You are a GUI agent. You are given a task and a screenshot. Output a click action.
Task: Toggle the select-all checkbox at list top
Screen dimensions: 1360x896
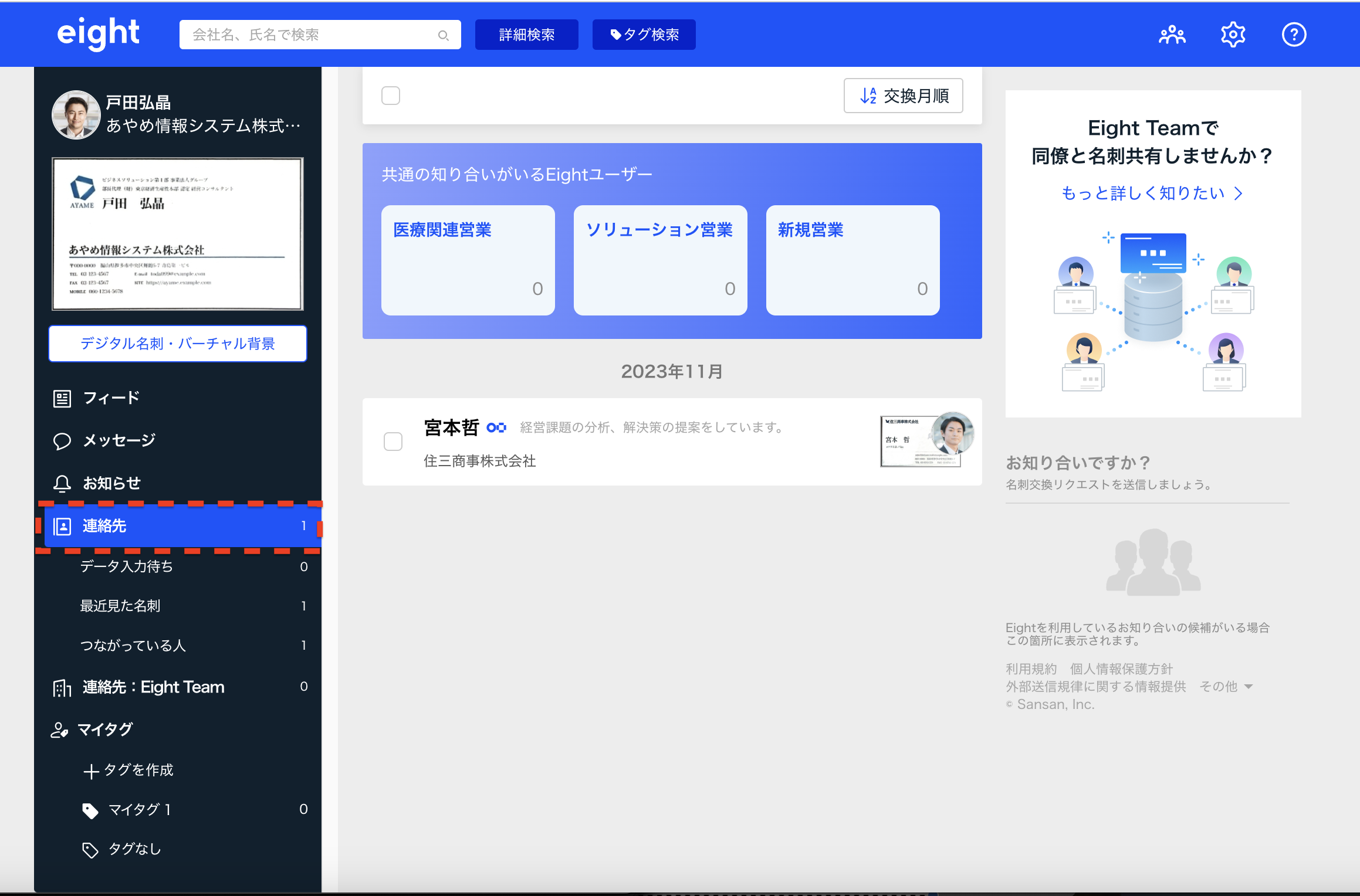click(x=391, y=96)
